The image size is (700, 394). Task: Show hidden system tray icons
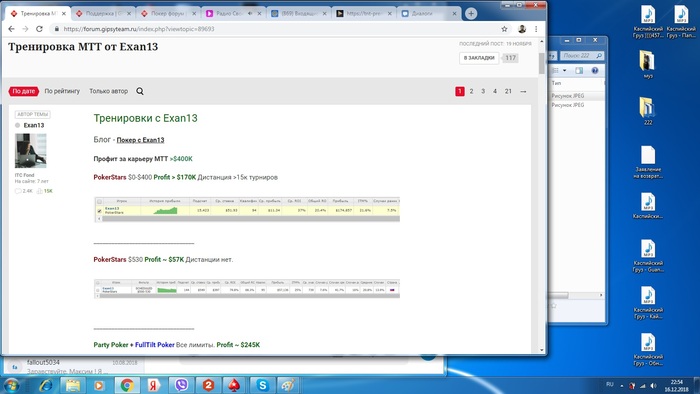pyautogui.click(x=621, y=386)
